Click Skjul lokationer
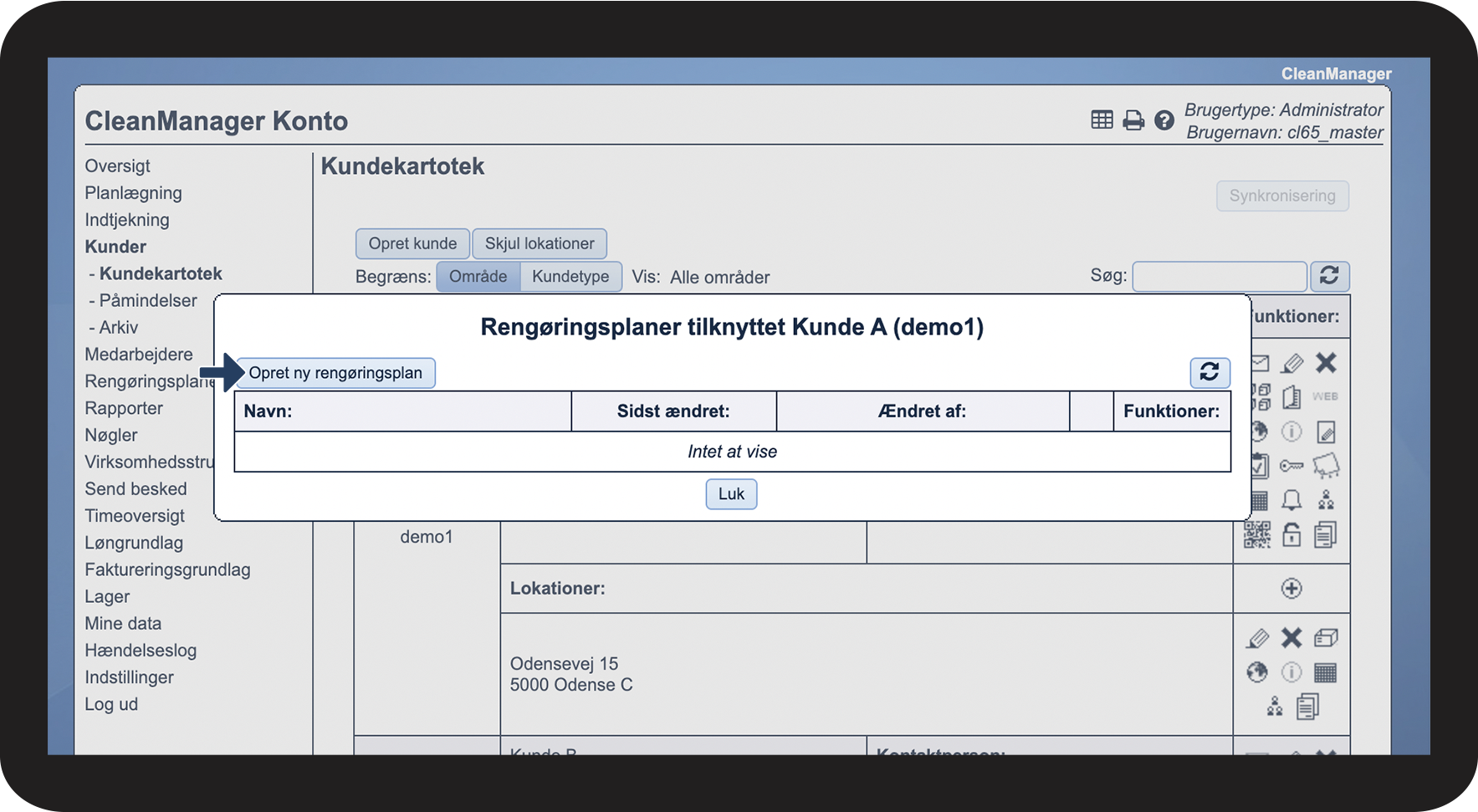 [x=540, y=243]
